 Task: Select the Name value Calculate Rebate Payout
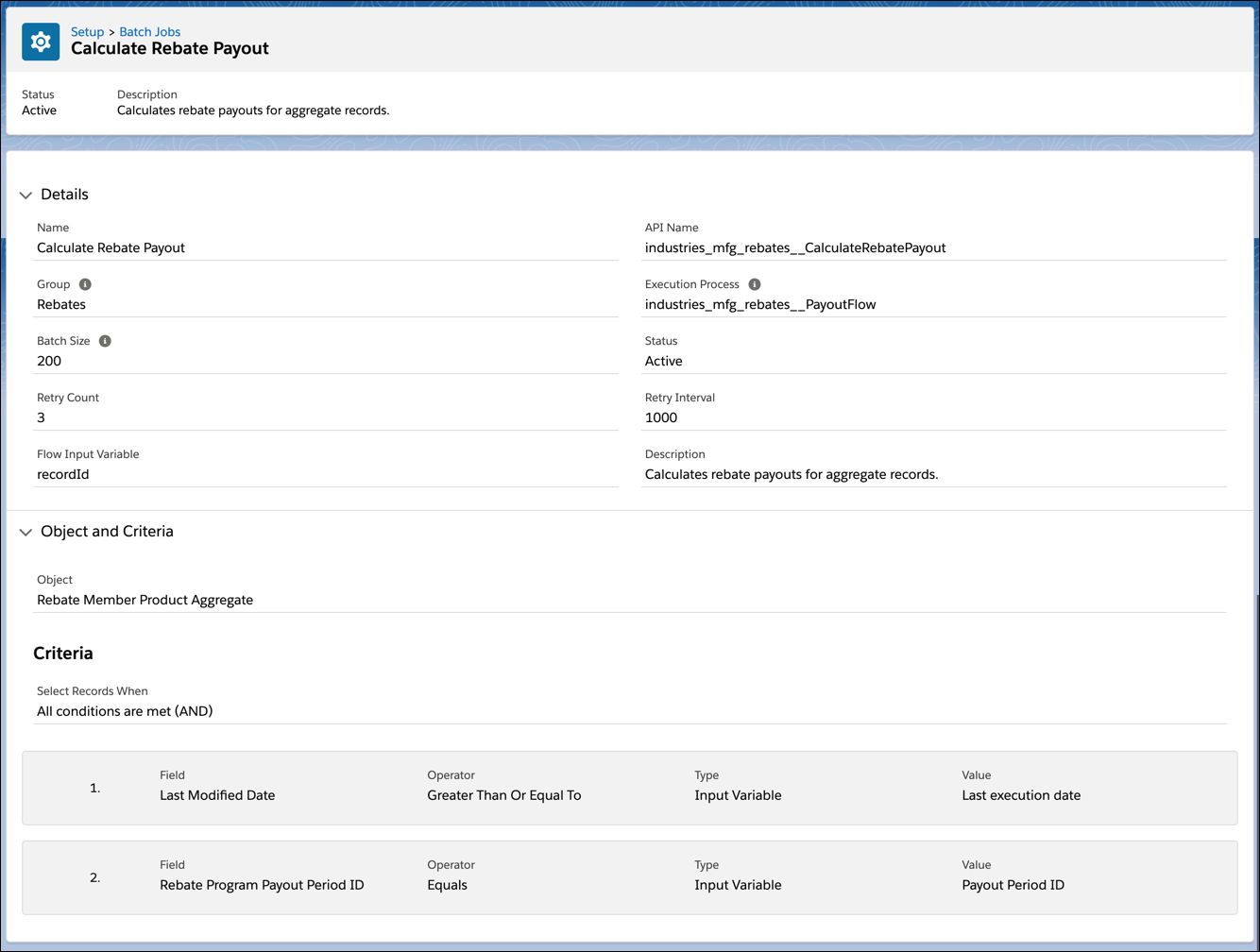(111, 247)
